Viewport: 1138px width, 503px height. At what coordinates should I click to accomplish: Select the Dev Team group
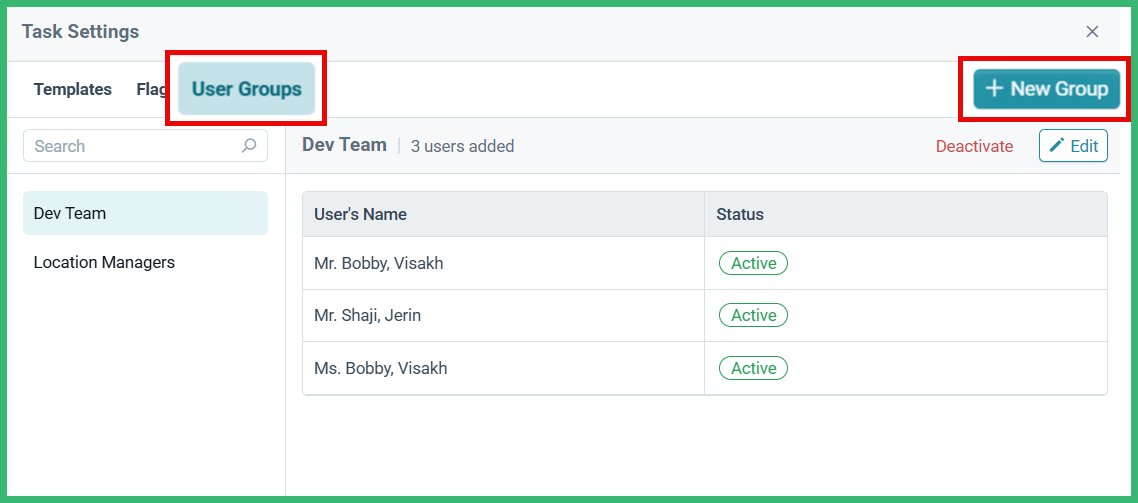(145, 213)
